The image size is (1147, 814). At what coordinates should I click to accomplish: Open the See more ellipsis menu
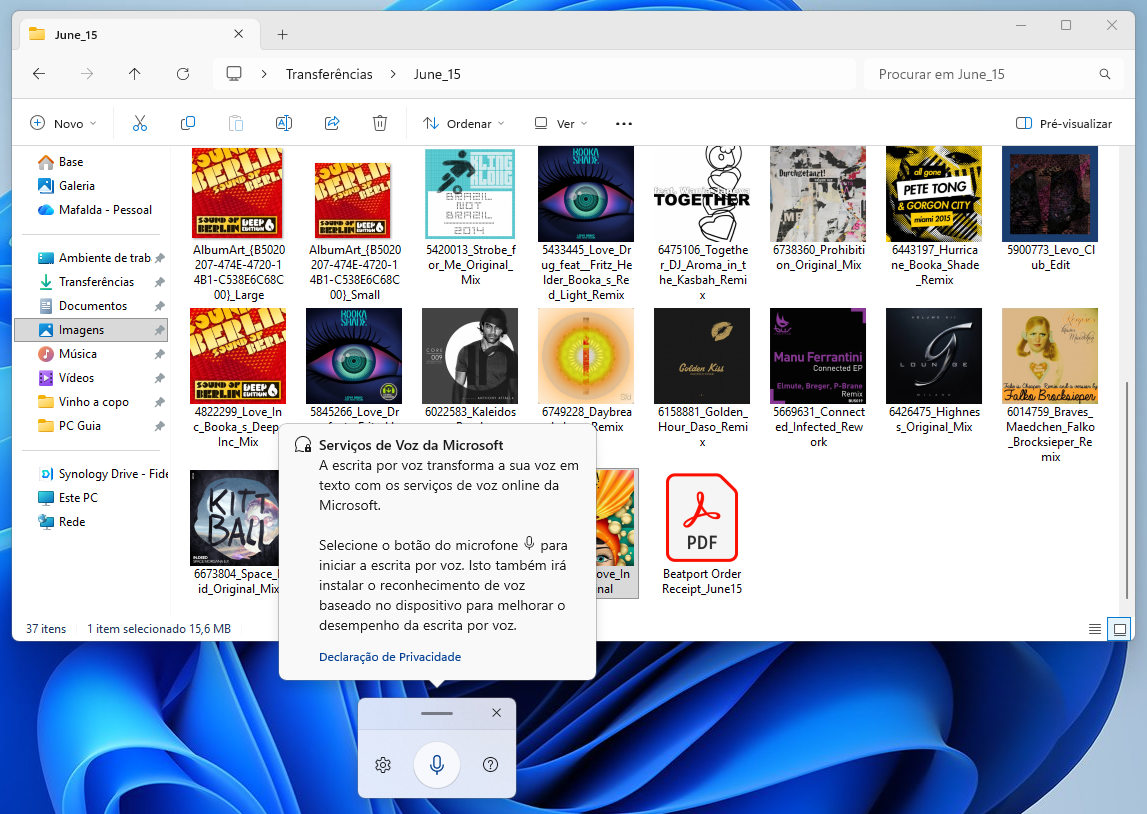pos(624,124)
